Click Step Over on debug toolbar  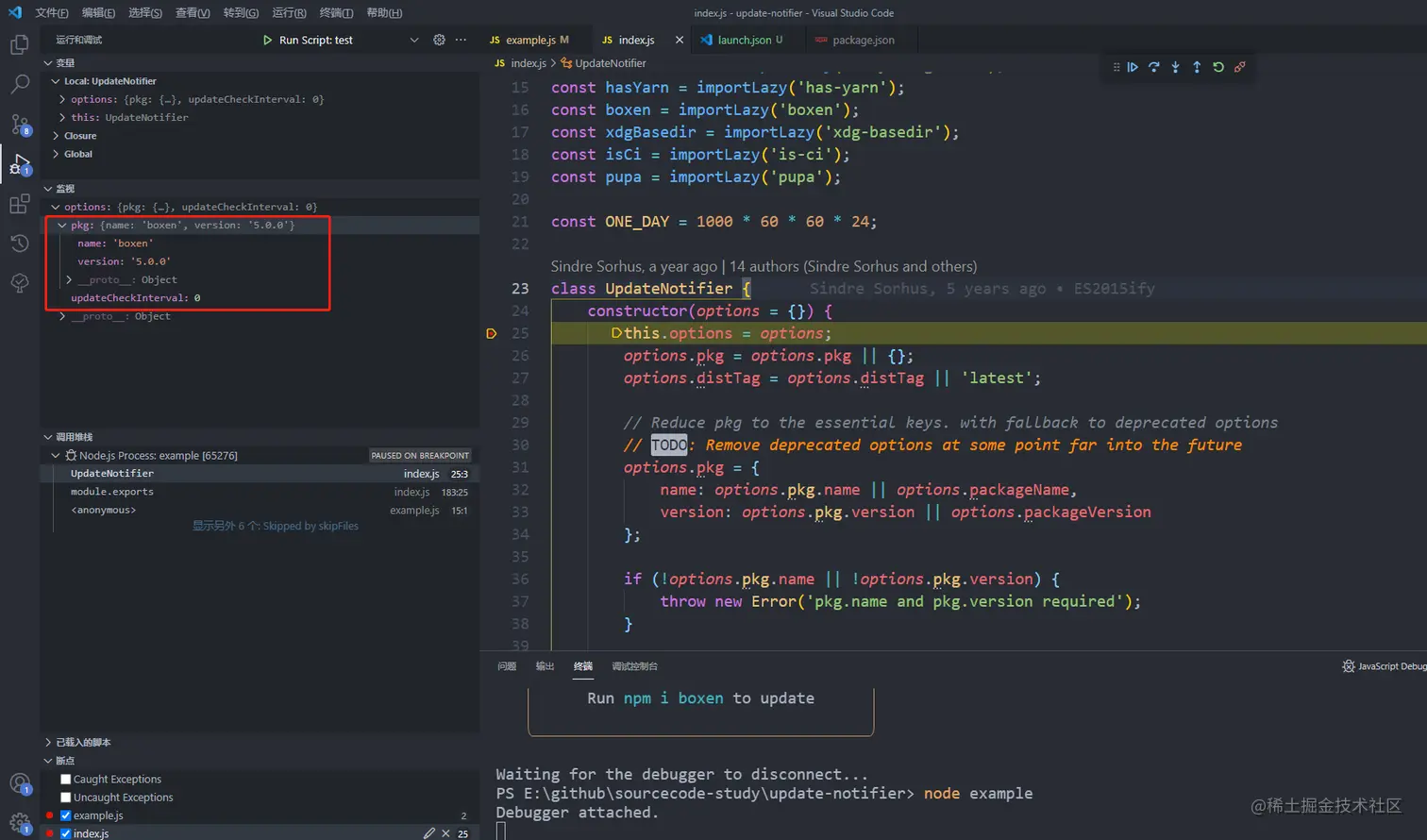(1154, 67)
